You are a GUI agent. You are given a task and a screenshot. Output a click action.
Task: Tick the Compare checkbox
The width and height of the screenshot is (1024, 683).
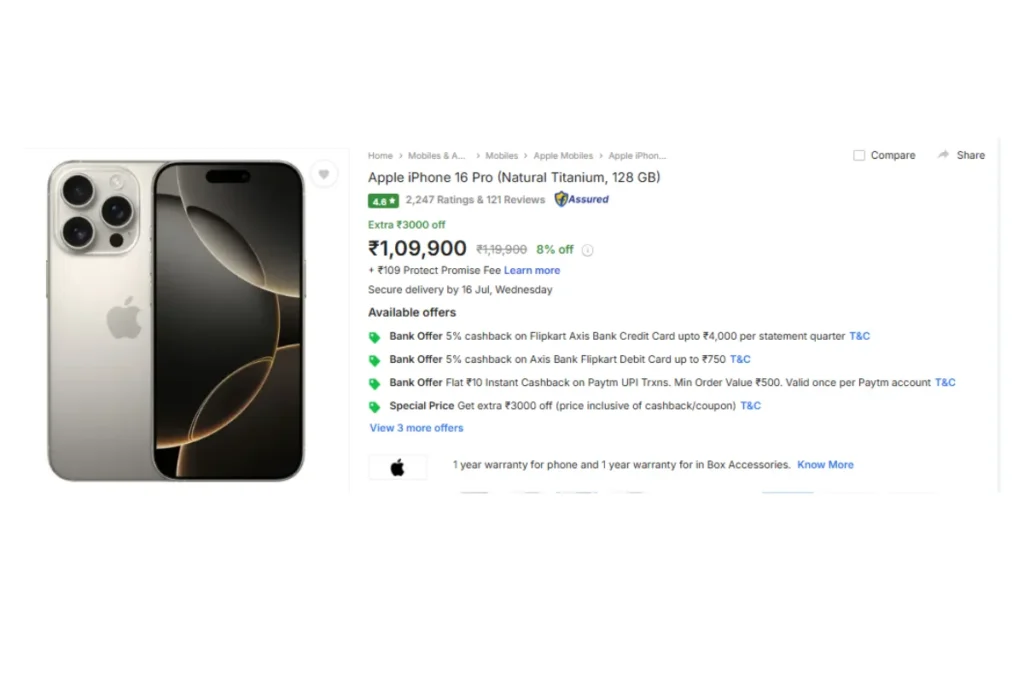click(859, 155)
